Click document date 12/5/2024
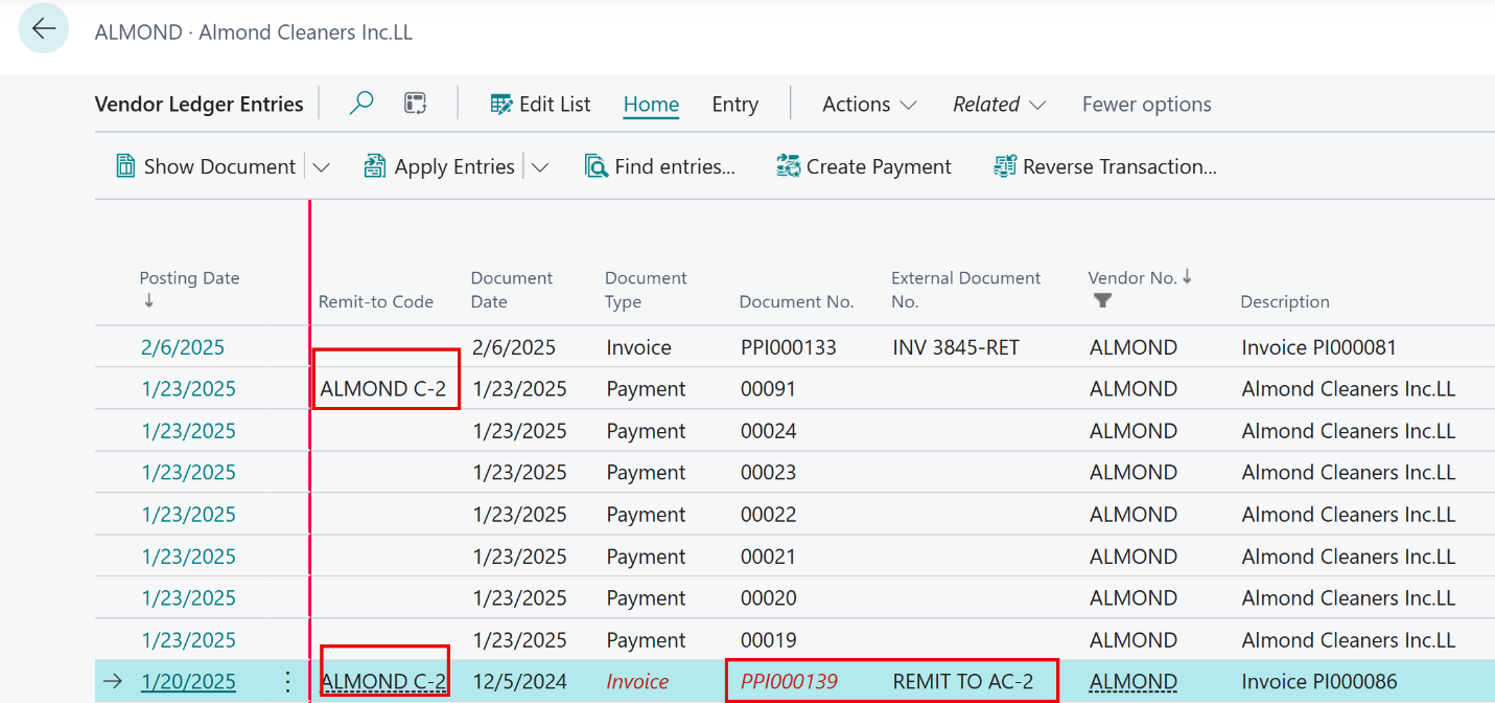Viewport: 1495px width, 703px height. (519, 682)
